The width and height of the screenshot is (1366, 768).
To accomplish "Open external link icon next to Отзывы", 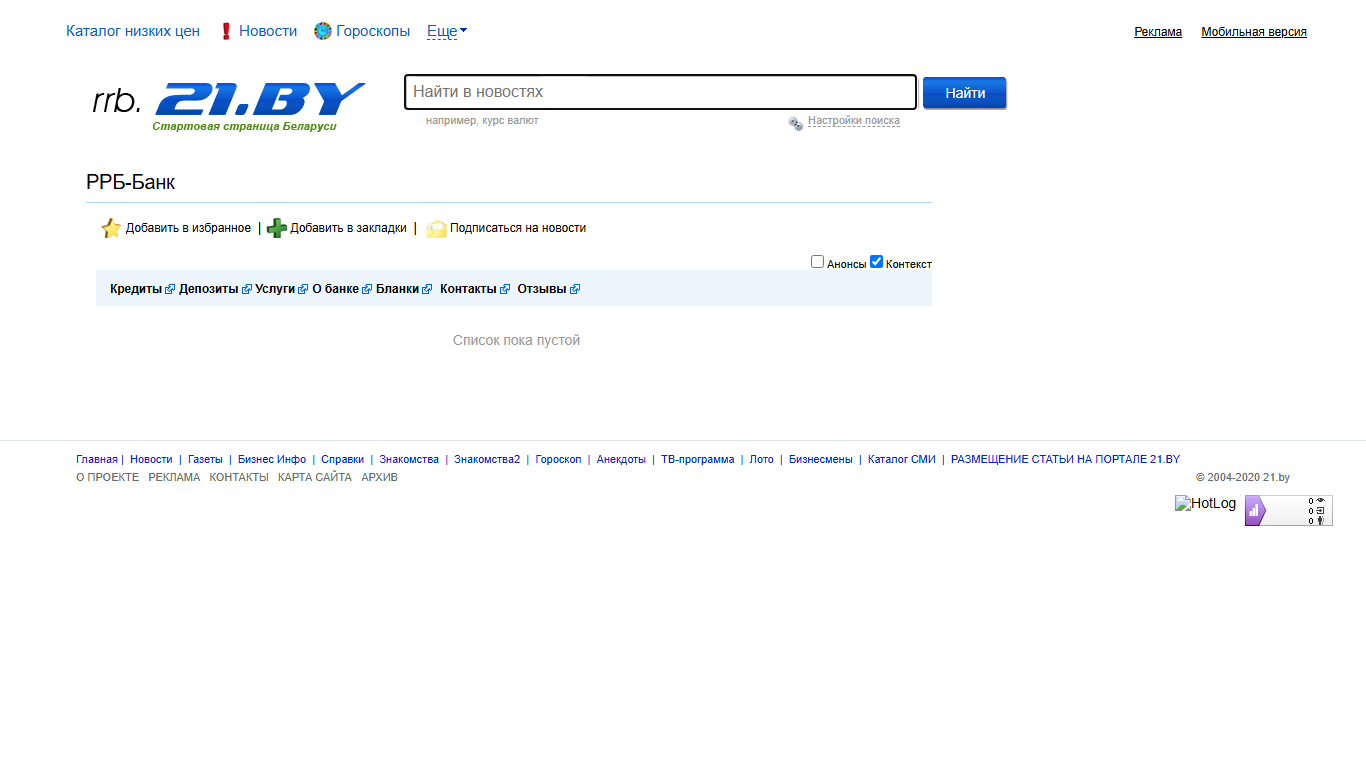I will [575, 289].
